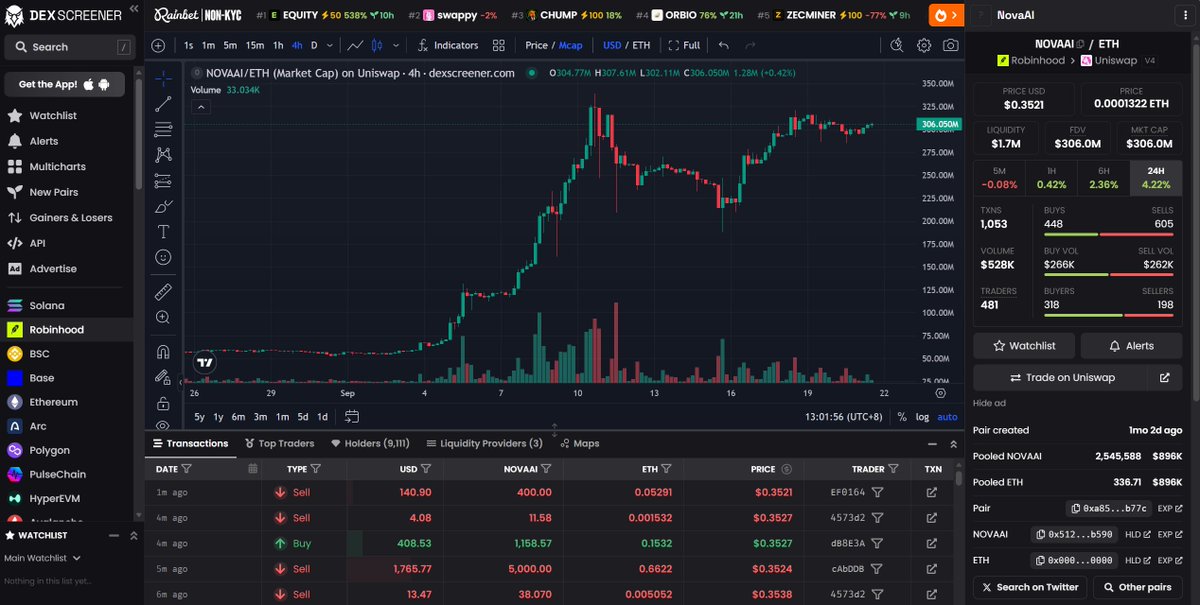The width and height of the screenshot is (1200, 605).
Task: Open the emoji icons tool
Action: (x=163, y=257)
